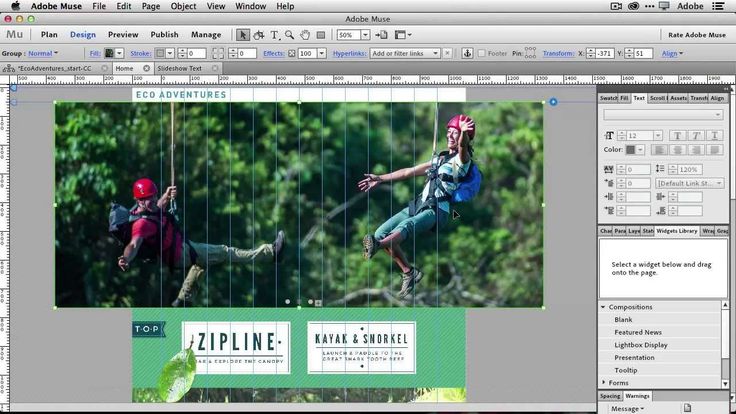Expand the Forms widget group
Viewport: 736px width, 414px height.
603,383
